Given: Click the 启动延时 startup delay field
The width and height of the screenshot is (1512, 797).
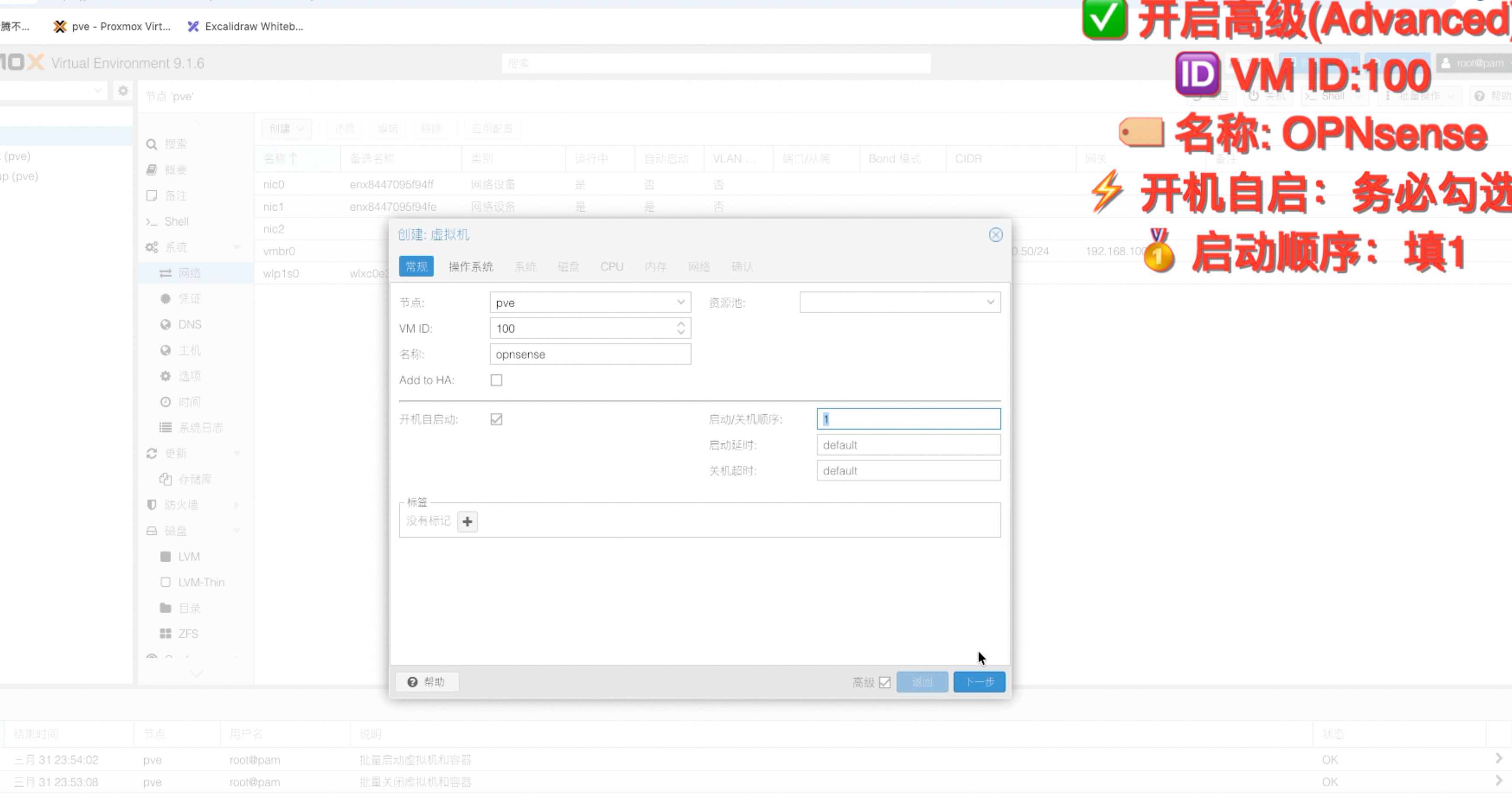Looking at the screenshot, I should click(x=909, y=445).
